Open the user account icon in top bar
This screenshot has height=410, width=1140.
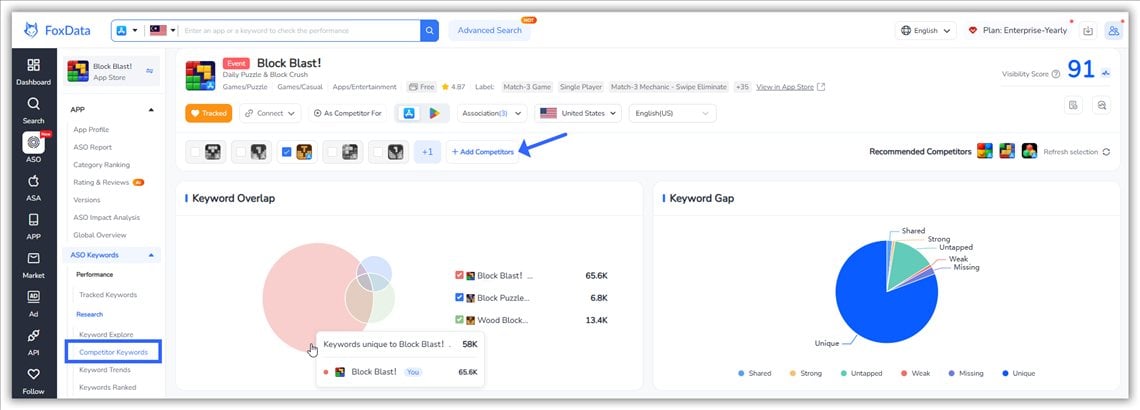click(1113, 31)
